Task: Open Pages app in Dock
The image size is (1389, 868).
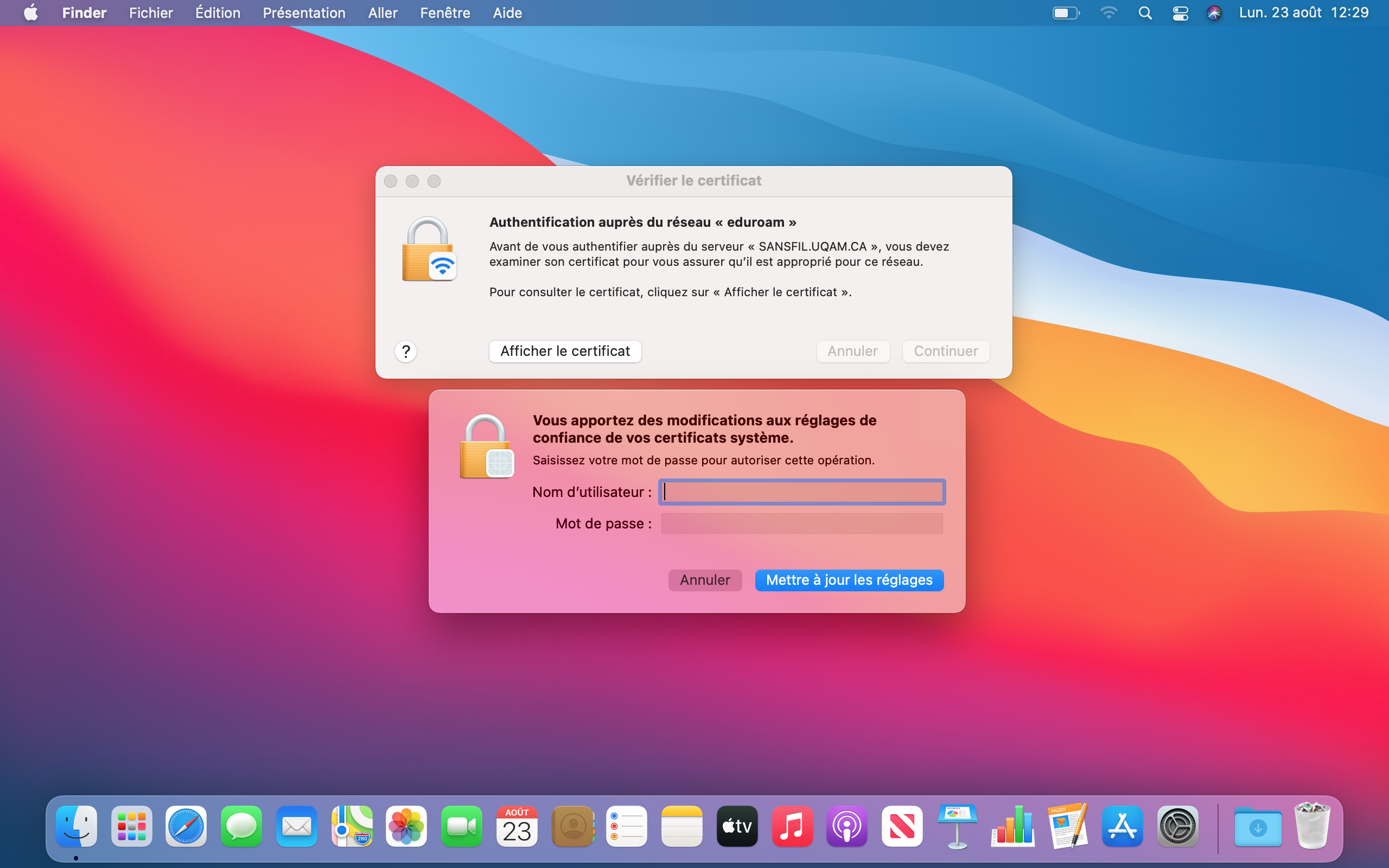Action: click(1068, 827)
